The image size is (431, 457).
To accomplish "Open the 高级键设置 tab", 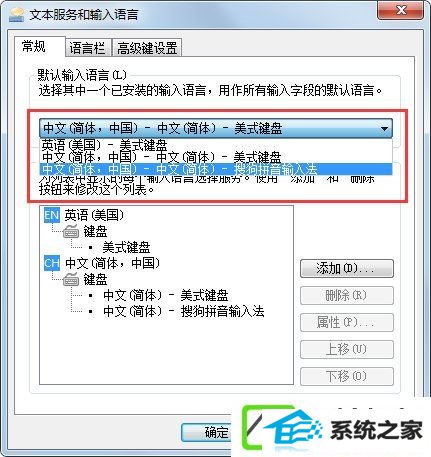I will [x=147, y=48].
